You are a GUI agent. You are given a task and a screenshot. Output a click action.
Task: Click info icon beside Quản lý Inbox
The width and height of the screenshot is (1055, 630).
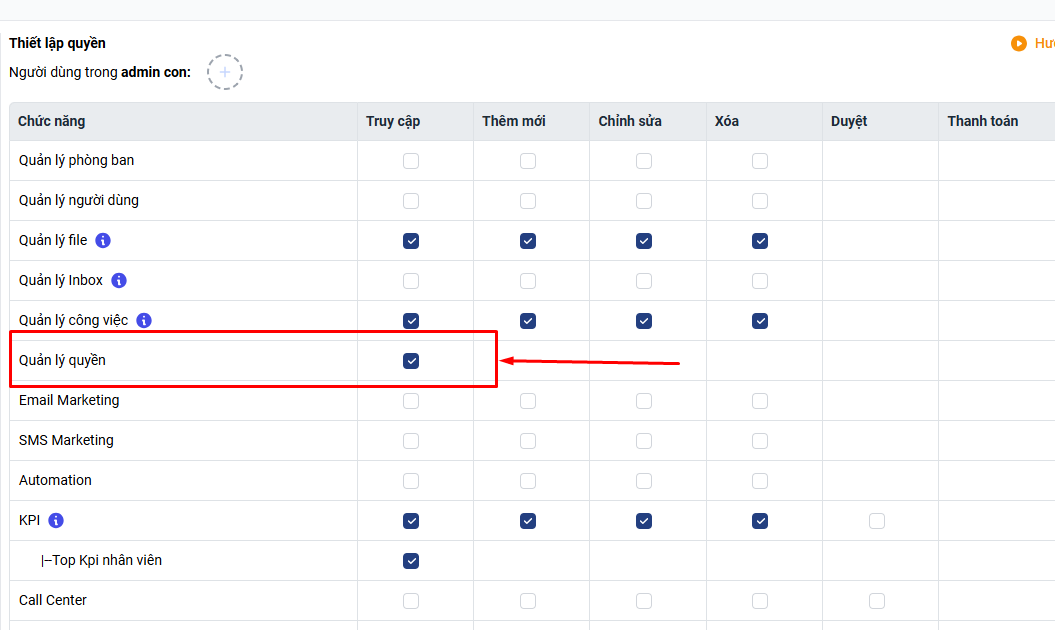[119, 281]
